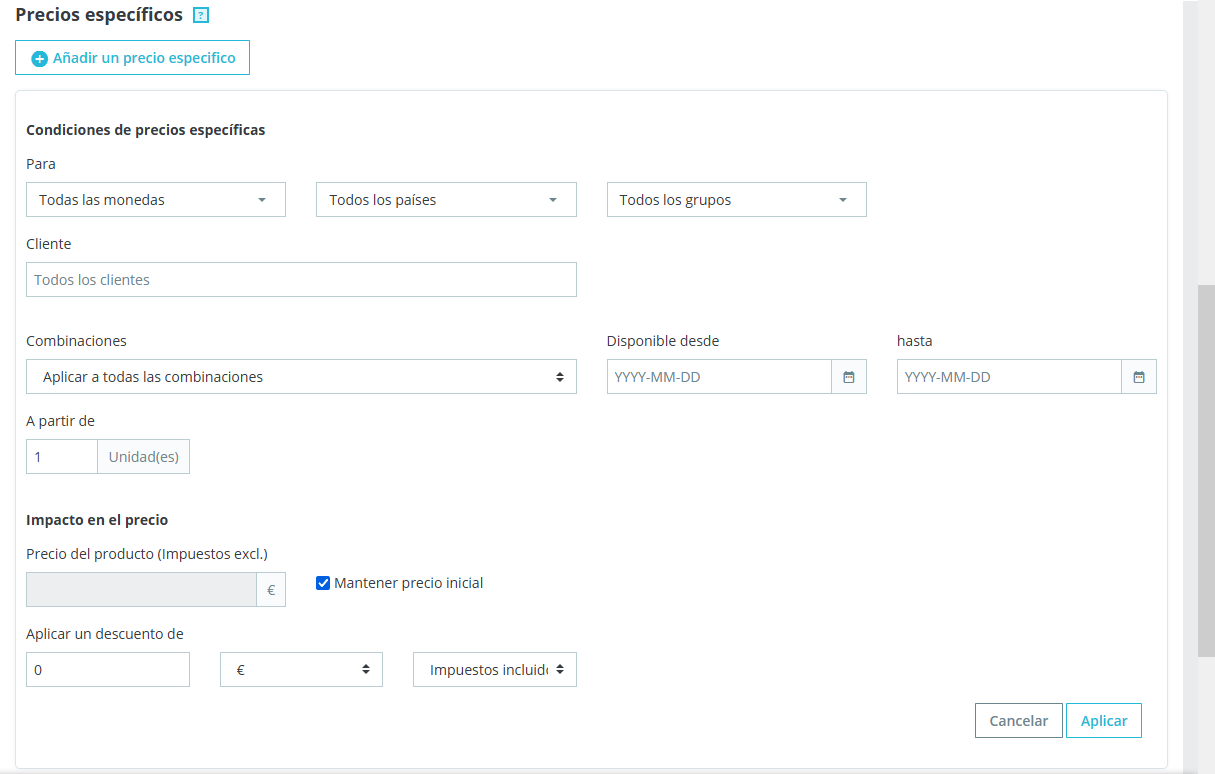Click Añadir un precio específico button
The width and height of the screenshot is (1215, 774).
pos(132,58)
